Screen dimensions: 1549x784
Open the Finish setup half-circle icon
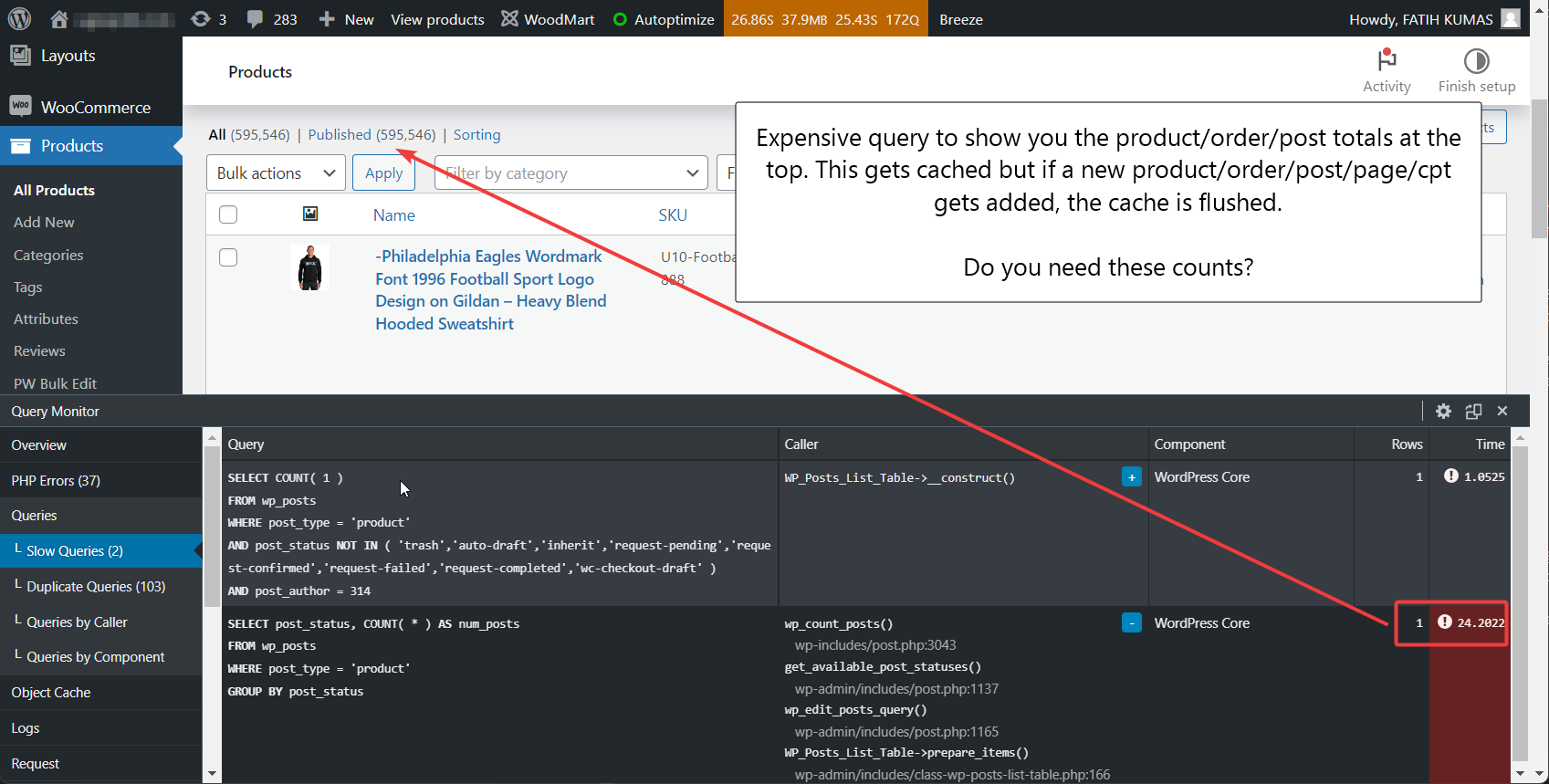tap(1476, 60)
